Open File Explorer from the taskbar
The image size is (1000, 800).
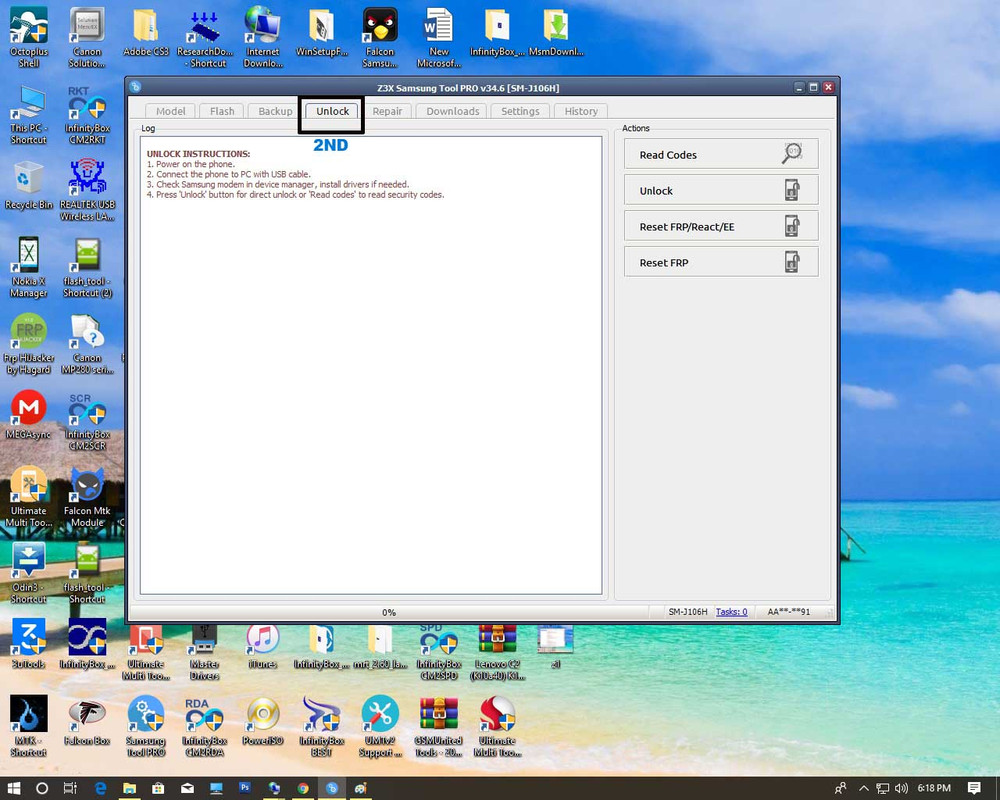point(129,788)
